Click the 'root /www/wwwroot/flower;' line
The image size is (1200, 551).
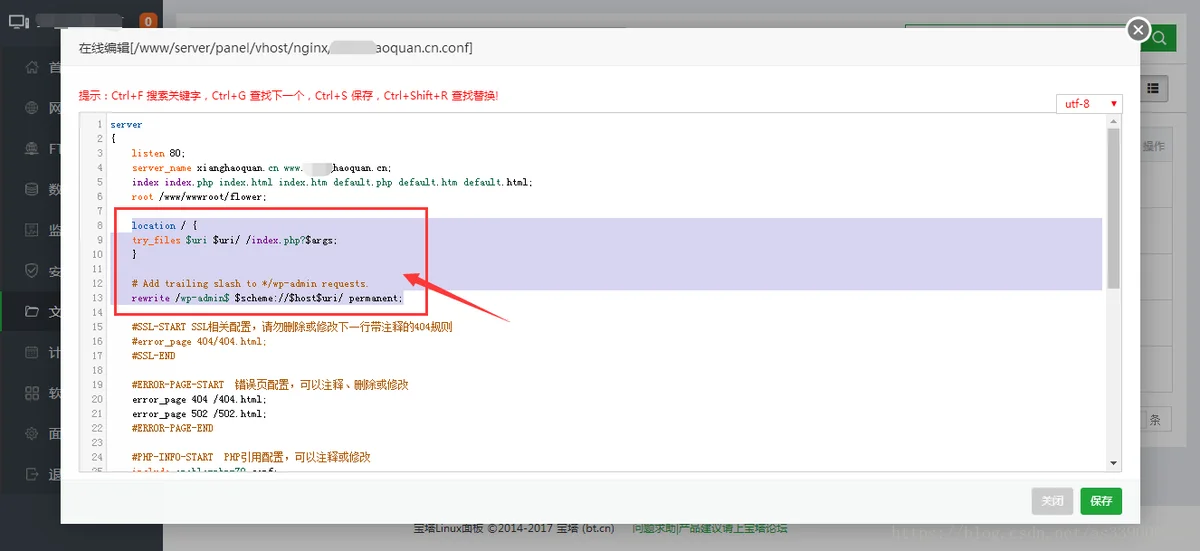pos(199,197)
